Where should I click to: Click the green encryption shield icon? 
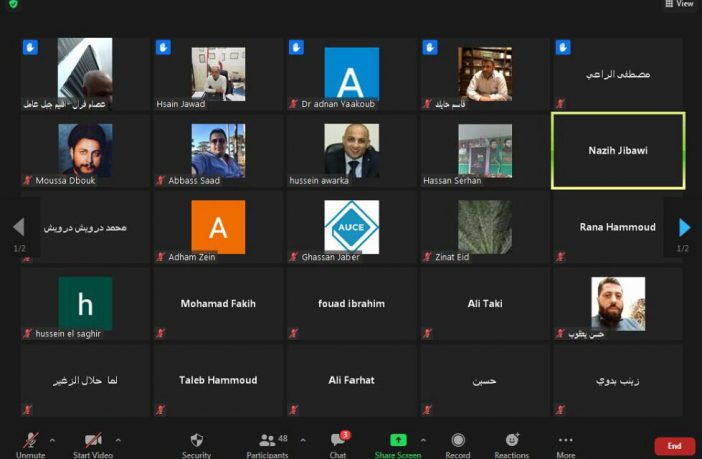(11, 5)
